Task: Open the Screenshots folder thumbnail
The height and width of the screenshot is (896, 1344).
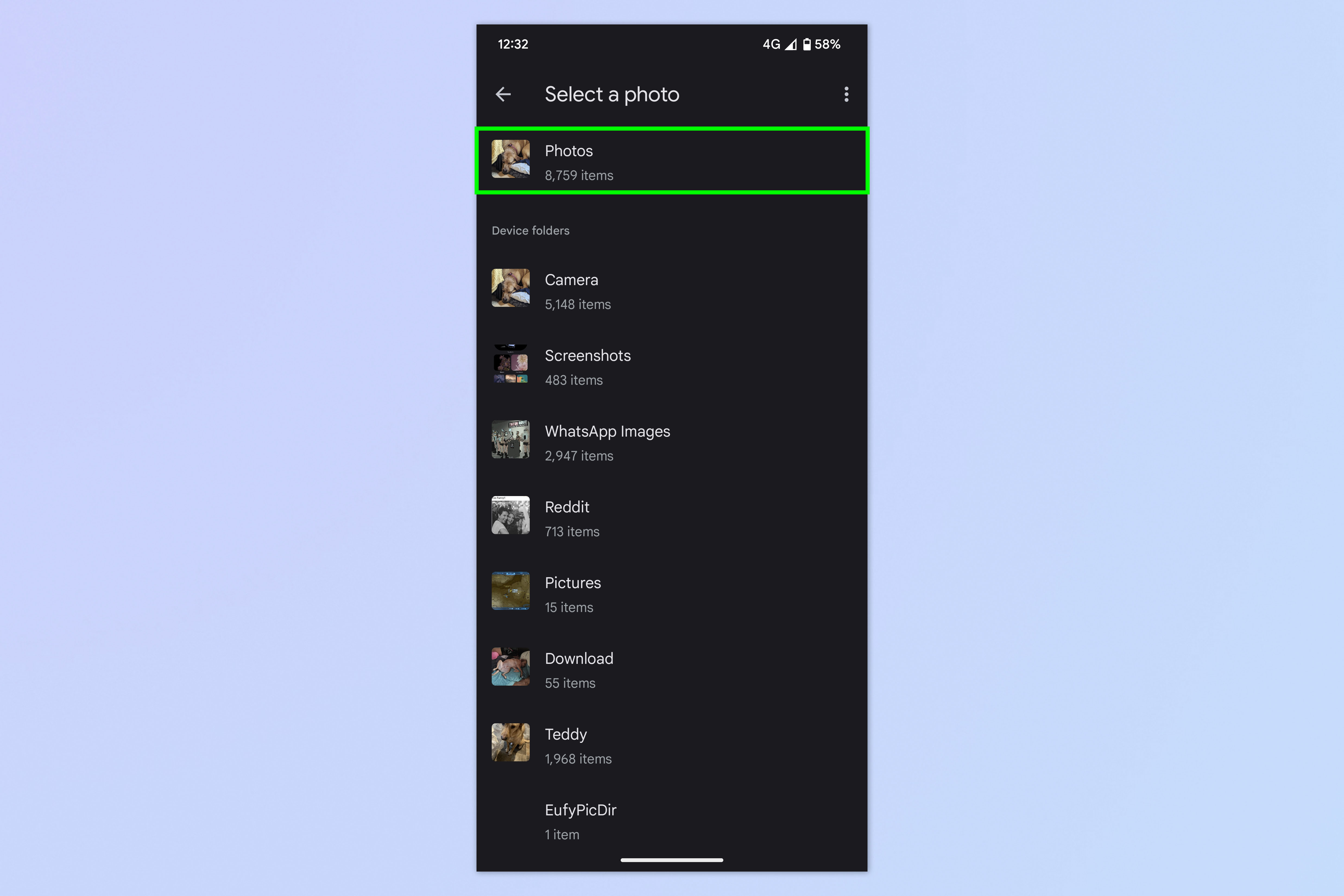Action: pos(510,364)
